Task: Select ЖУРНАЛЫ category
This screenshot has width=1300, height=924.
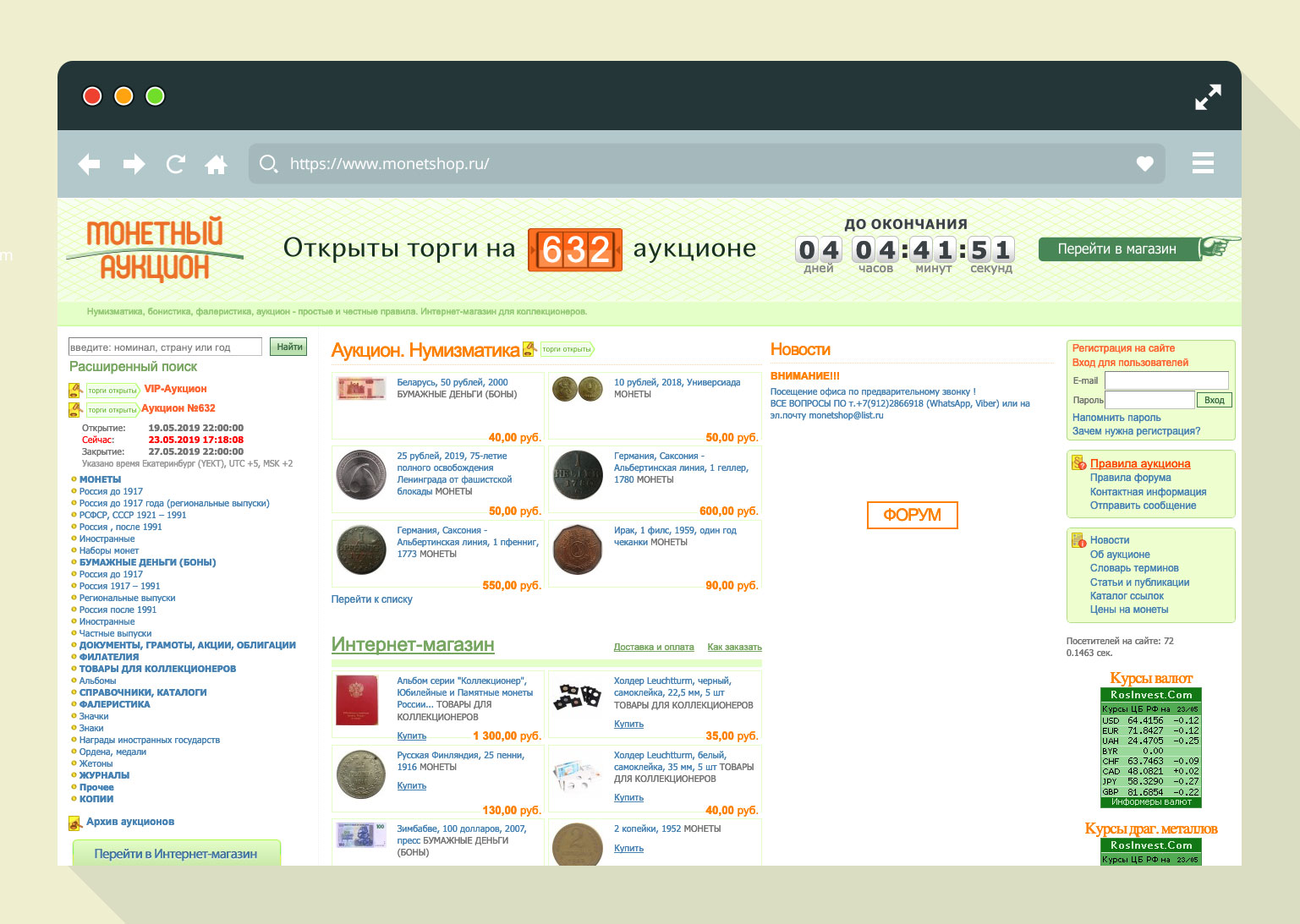Action: coord(104,775)
